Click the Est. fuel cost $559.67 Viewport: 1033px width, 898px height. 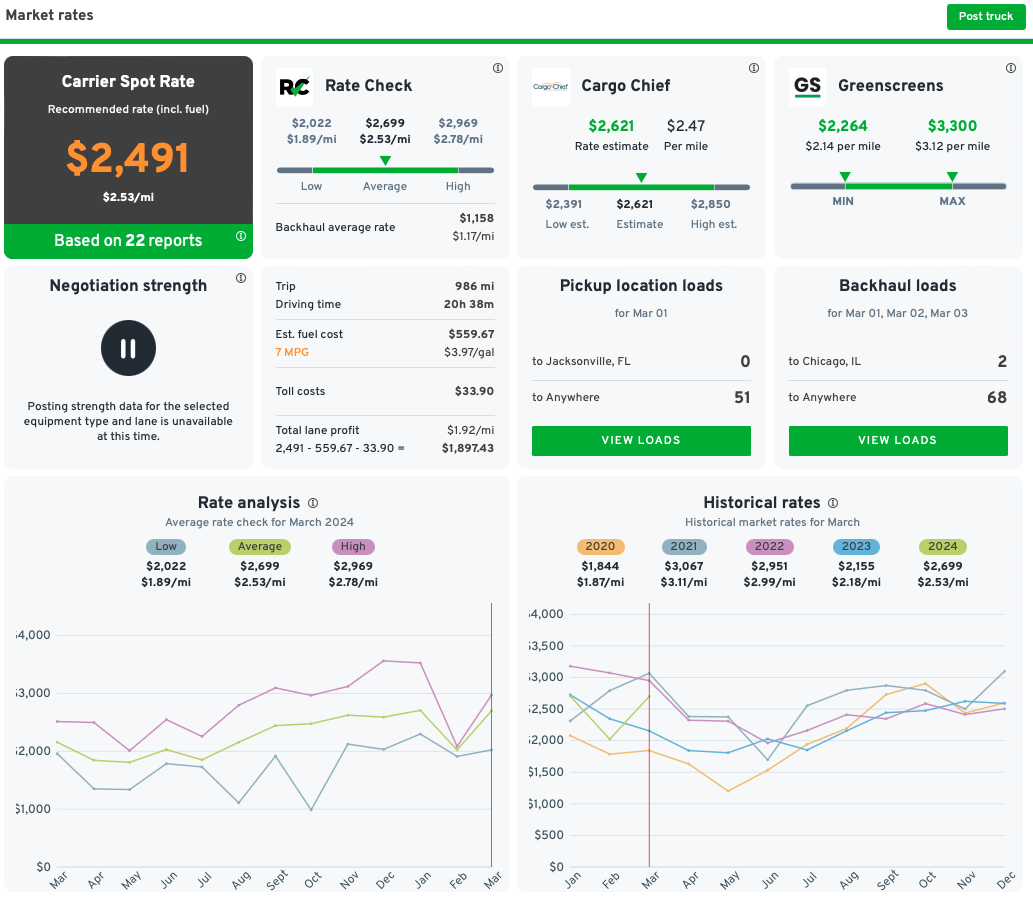471,334
